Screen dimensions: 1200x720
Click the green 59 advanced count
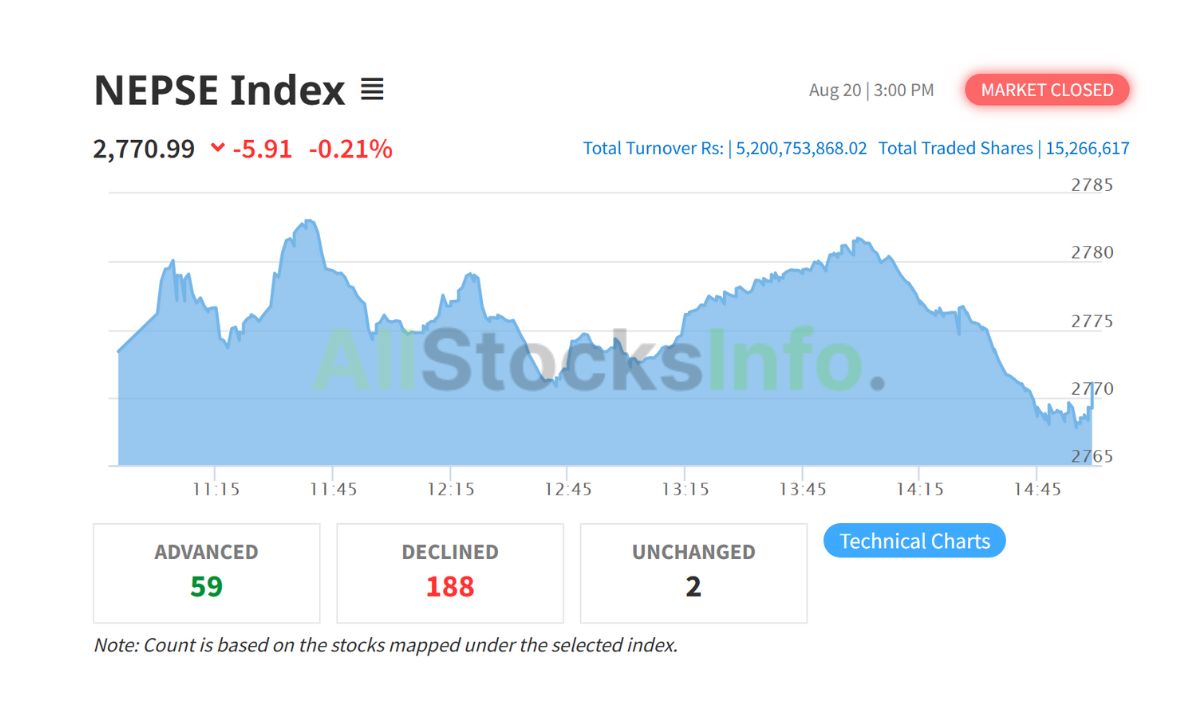(x=205, y=588)
